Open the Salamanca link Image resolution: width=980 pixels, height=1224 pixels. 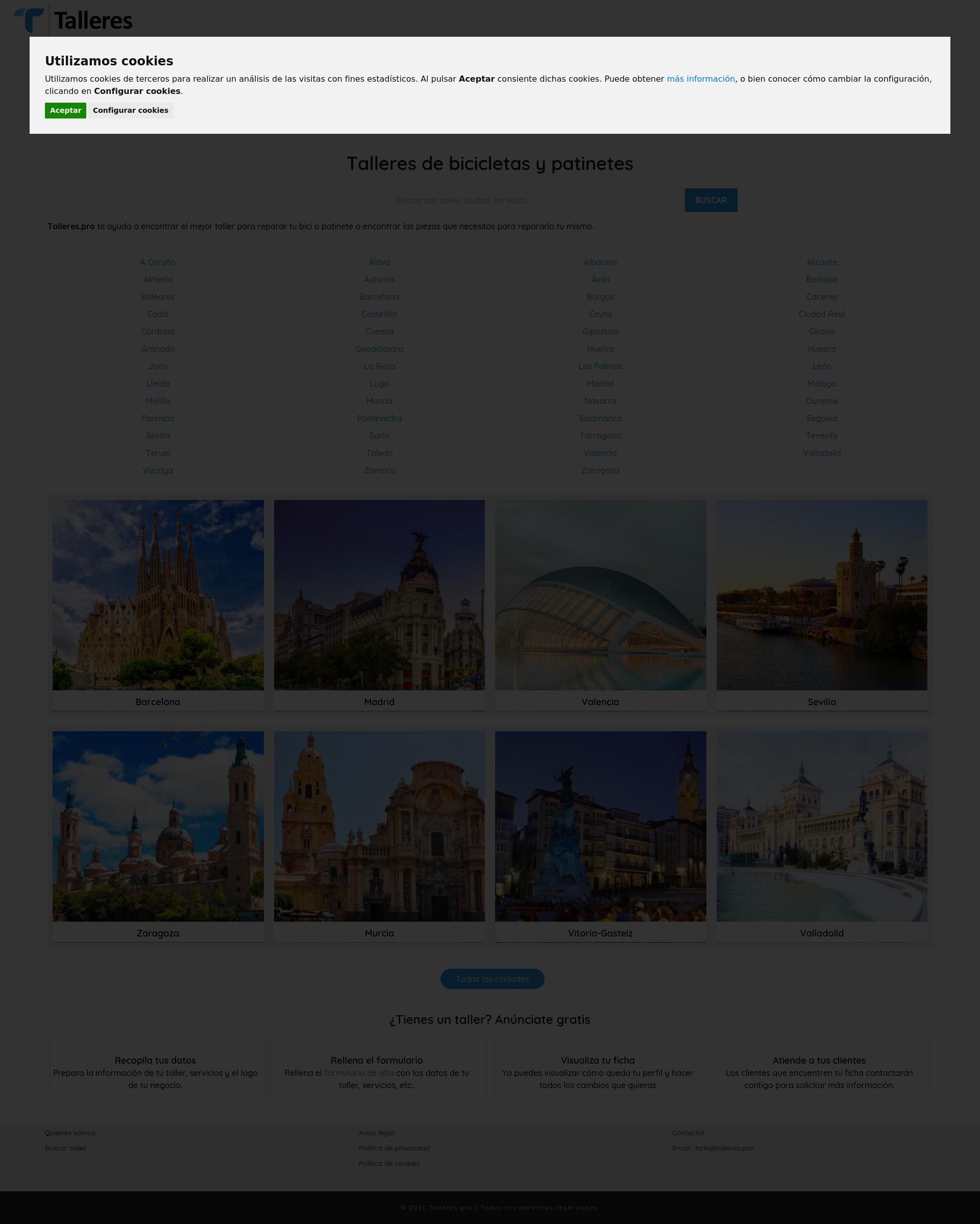(600, 418)
